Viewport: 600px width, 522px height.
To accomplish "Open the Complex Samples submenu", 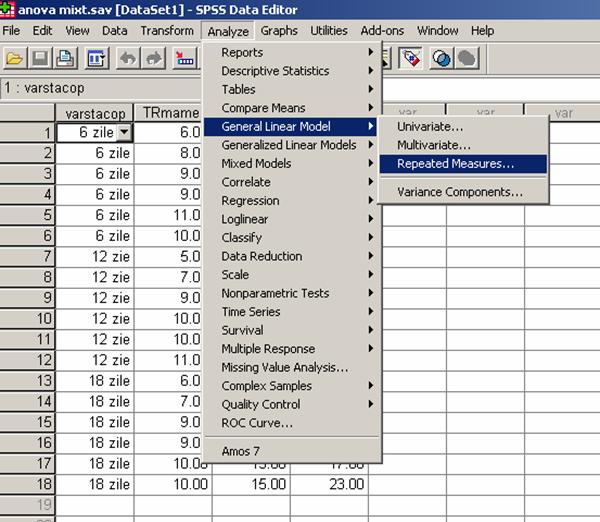I will [x=291, y=386].
